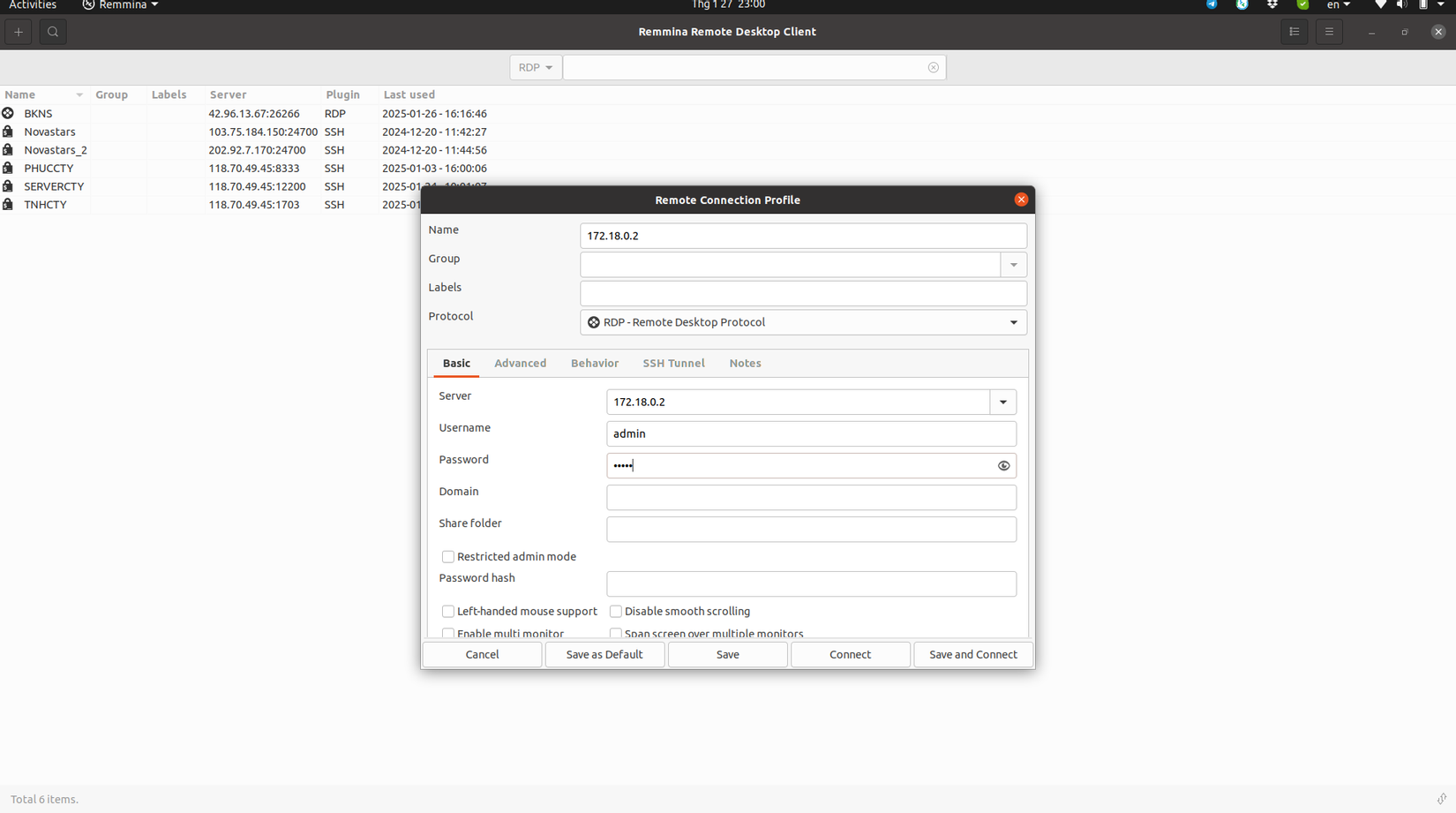Image resolution: width=1456 pixels, height=813 pixels.
Task: Click the lock icon beside SERVERCTY
Action: coord(8,186)
